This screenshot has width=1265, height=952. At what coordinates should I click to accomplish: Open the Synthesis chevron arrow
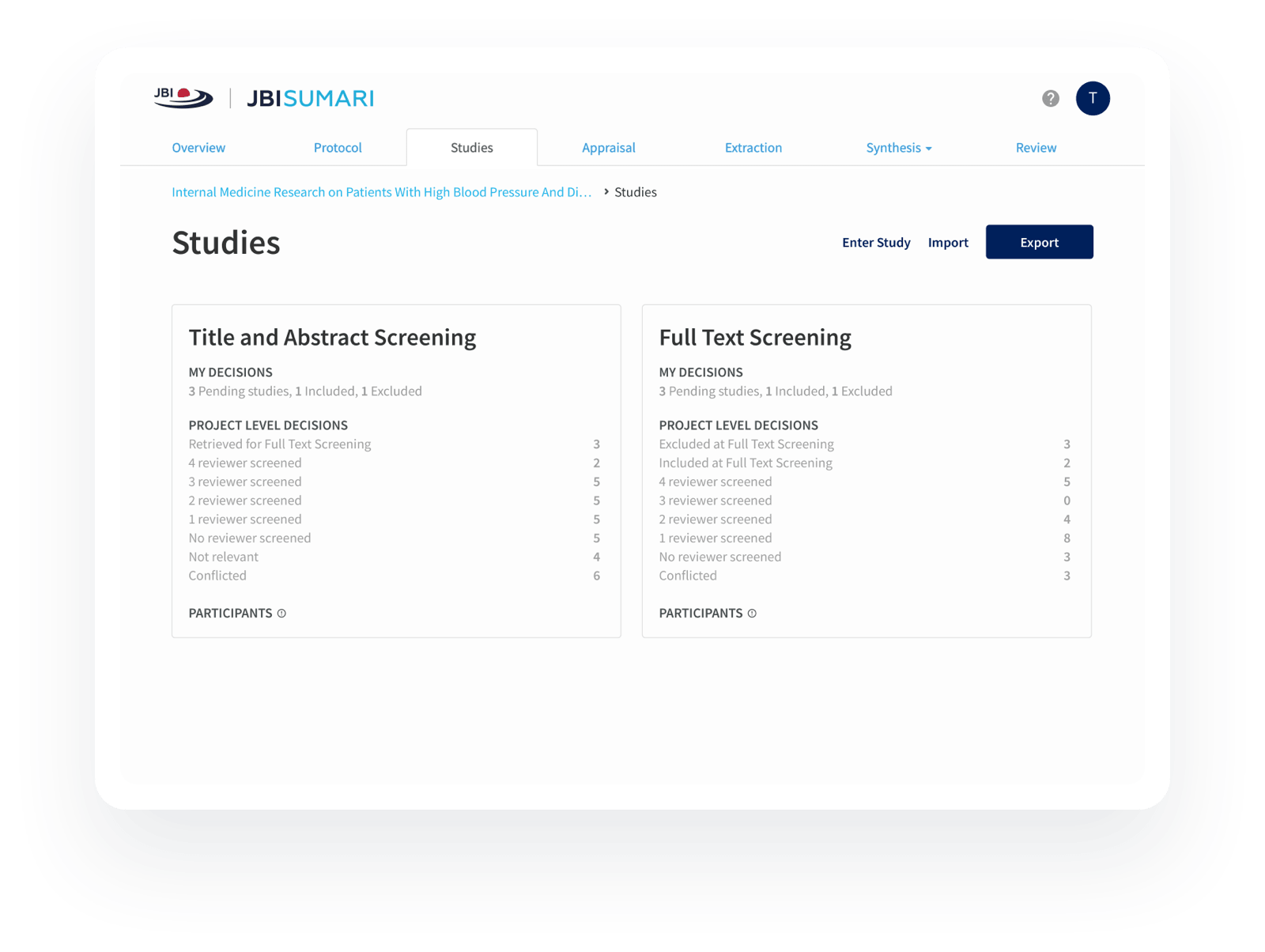(928, 148)
